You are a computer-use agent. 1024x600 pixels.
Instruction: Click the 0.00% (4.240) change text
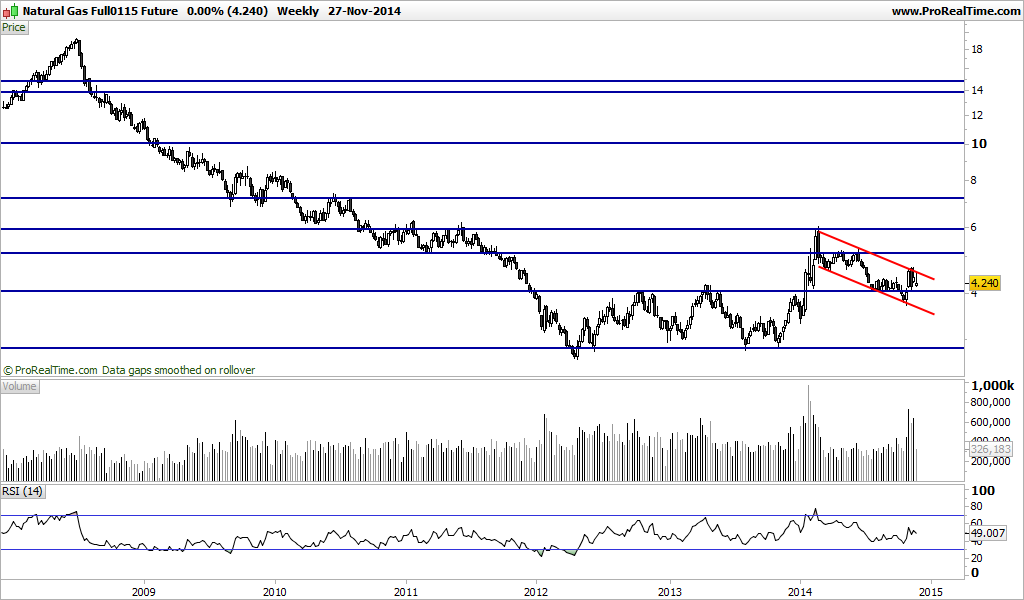pos(227,11)
